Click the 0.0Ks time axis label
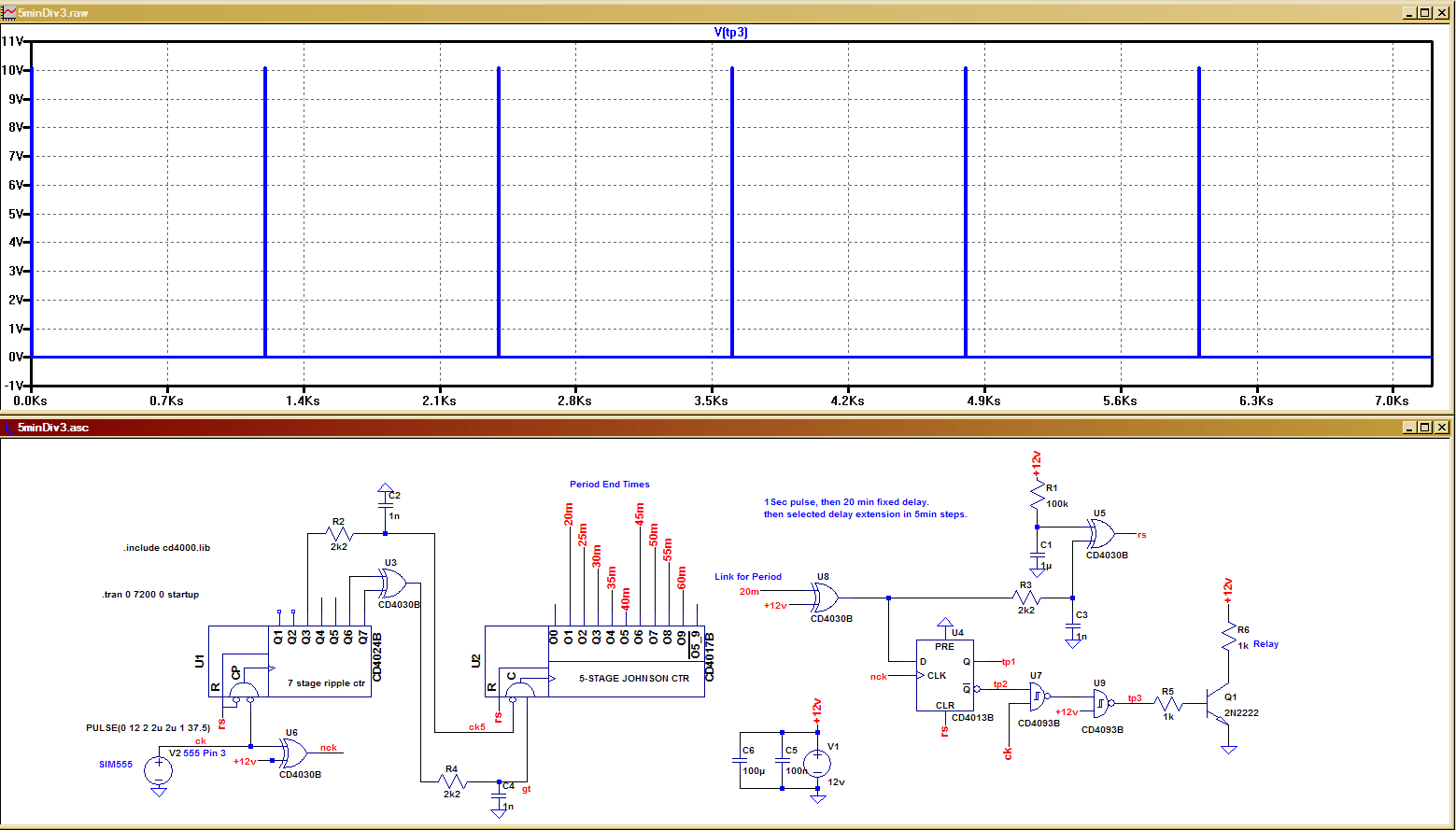The width and height of the screenshot is (1456, 830). pos(31,401)
